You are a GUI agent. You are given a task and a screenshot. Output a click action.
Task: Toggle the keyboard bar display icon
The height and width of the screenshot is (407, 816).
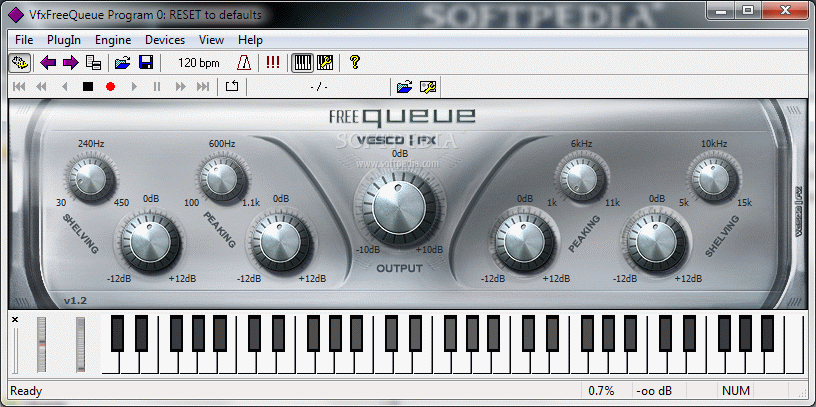click(x=302, y=63)
